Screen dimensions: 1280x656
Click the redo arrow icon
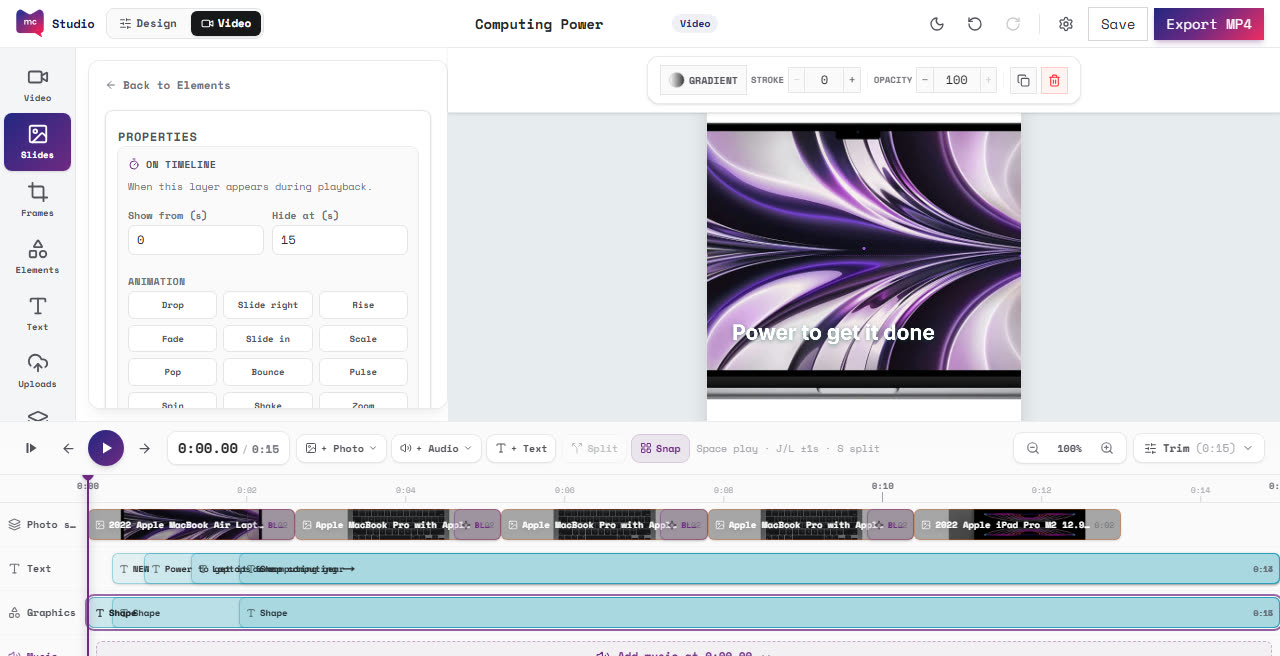pyautogui.click(x=1013, y=24)
